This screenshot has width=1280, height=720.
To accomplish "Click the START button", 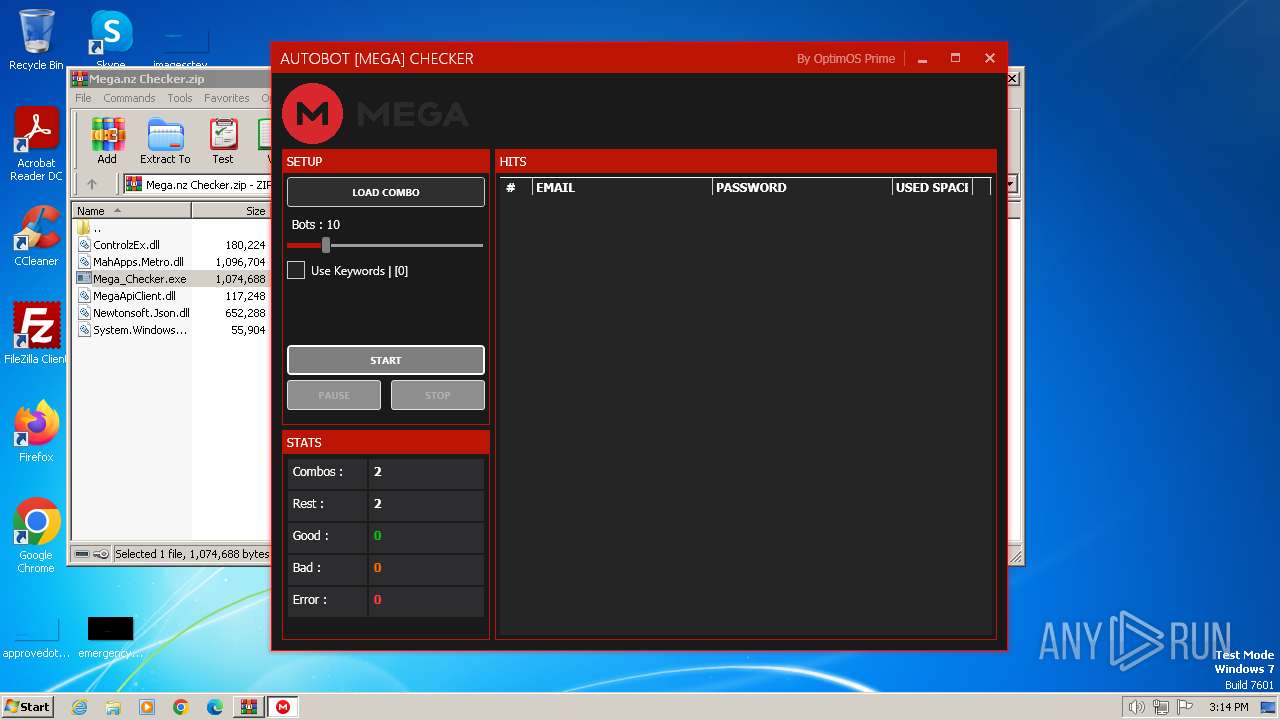I will 386,360.
